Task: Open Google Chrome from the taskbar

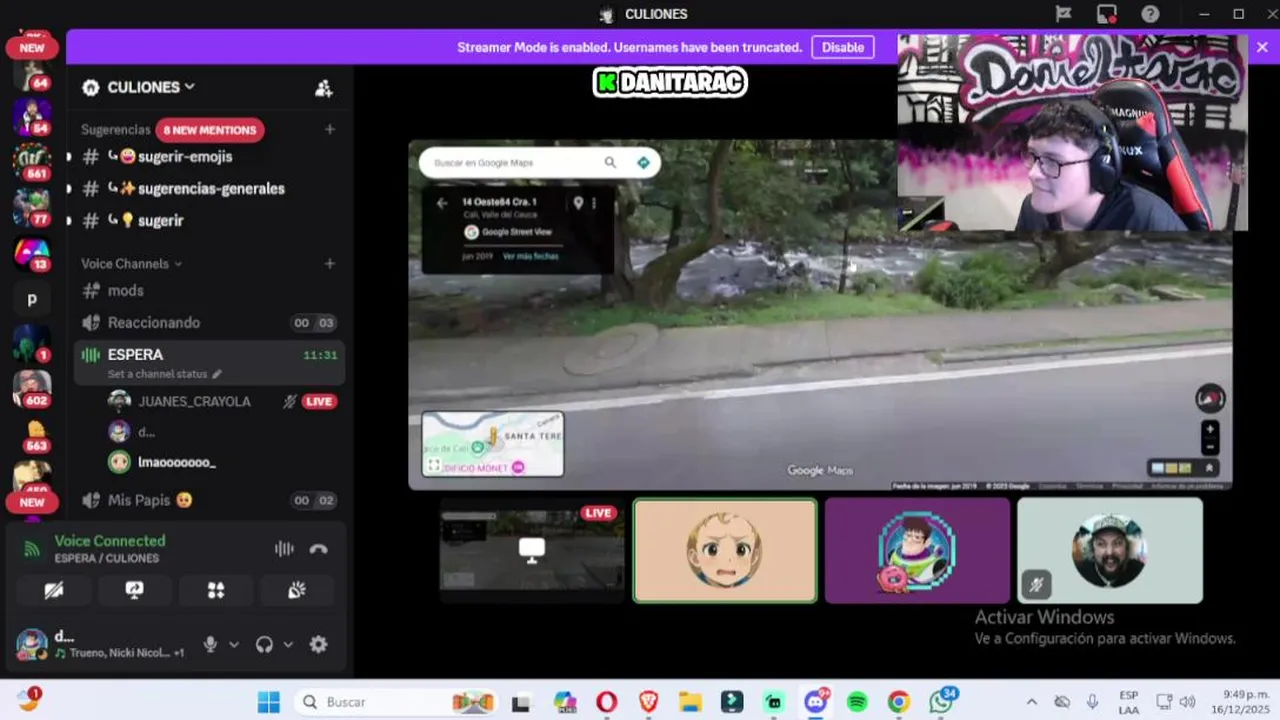Action: (x=899, y=702)
